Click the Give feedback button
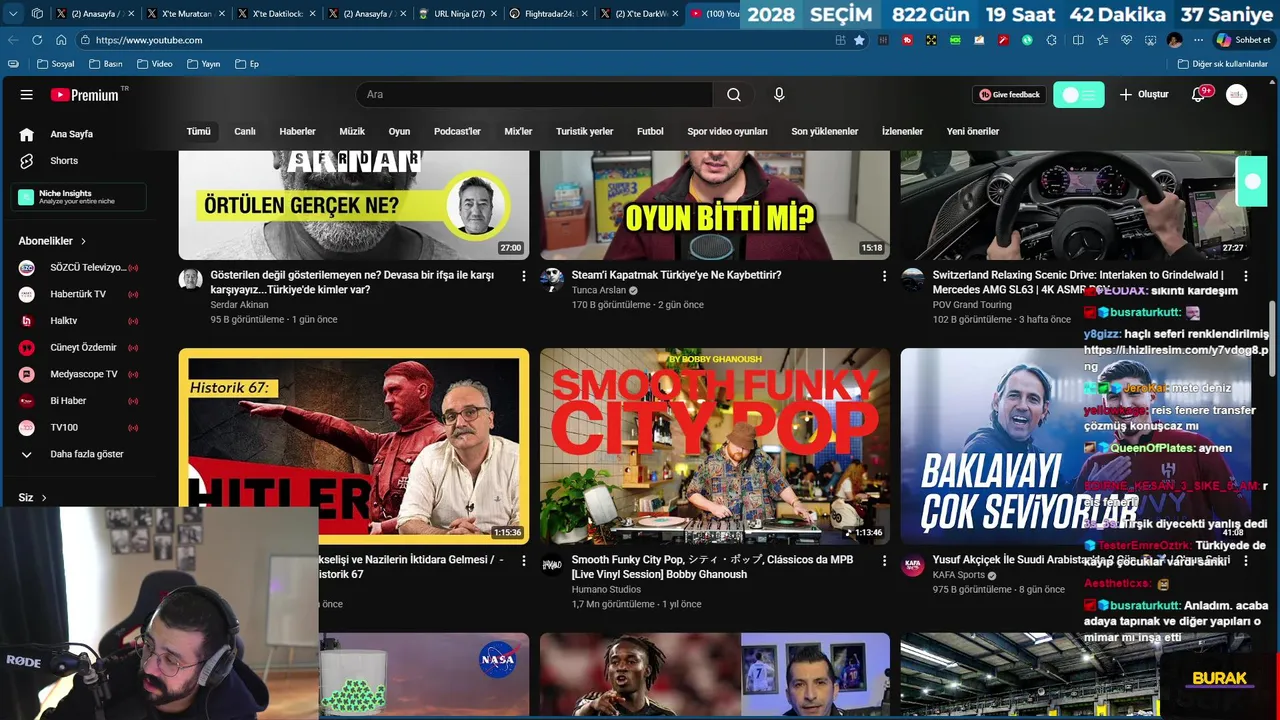The image size is (1280, 720). pyautogui.click(x=1010, y=95)
